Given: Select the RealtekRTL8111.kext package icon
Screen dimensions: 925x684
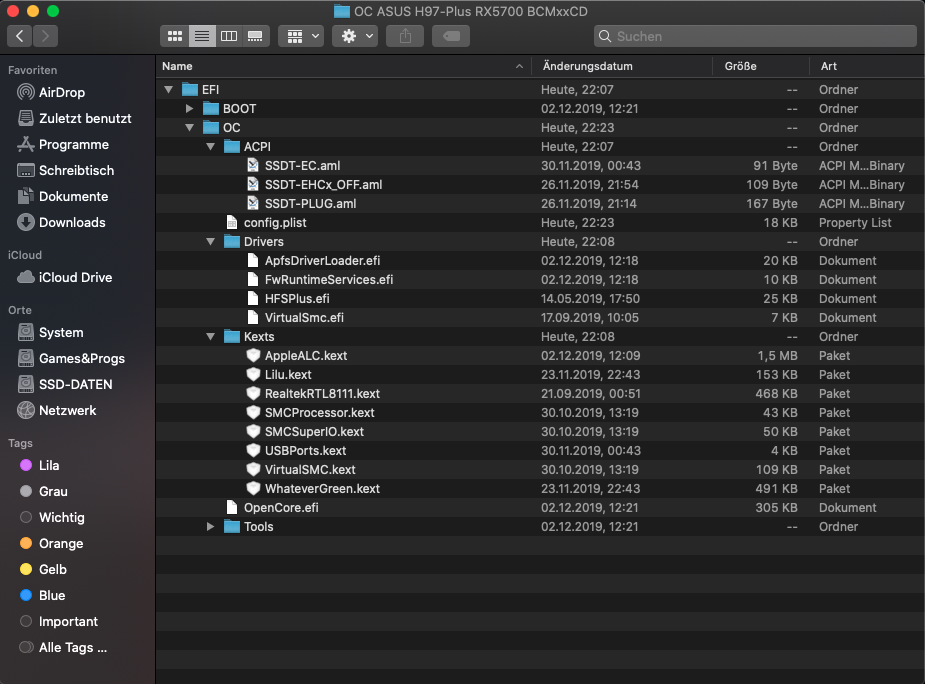Looking at the screenshot, I should (x=253, y=394).
